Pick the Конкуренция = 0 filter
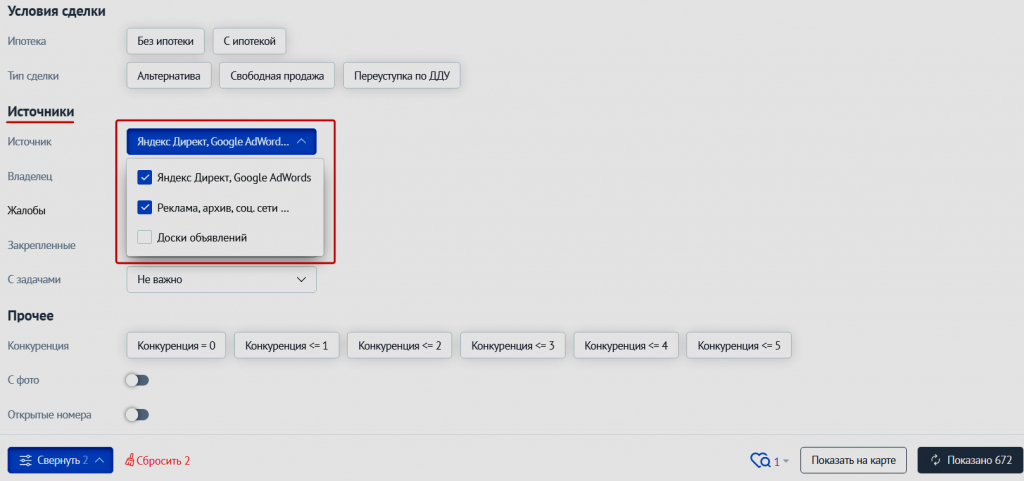This screenshot has width=1024, height=481. [176, 346]
